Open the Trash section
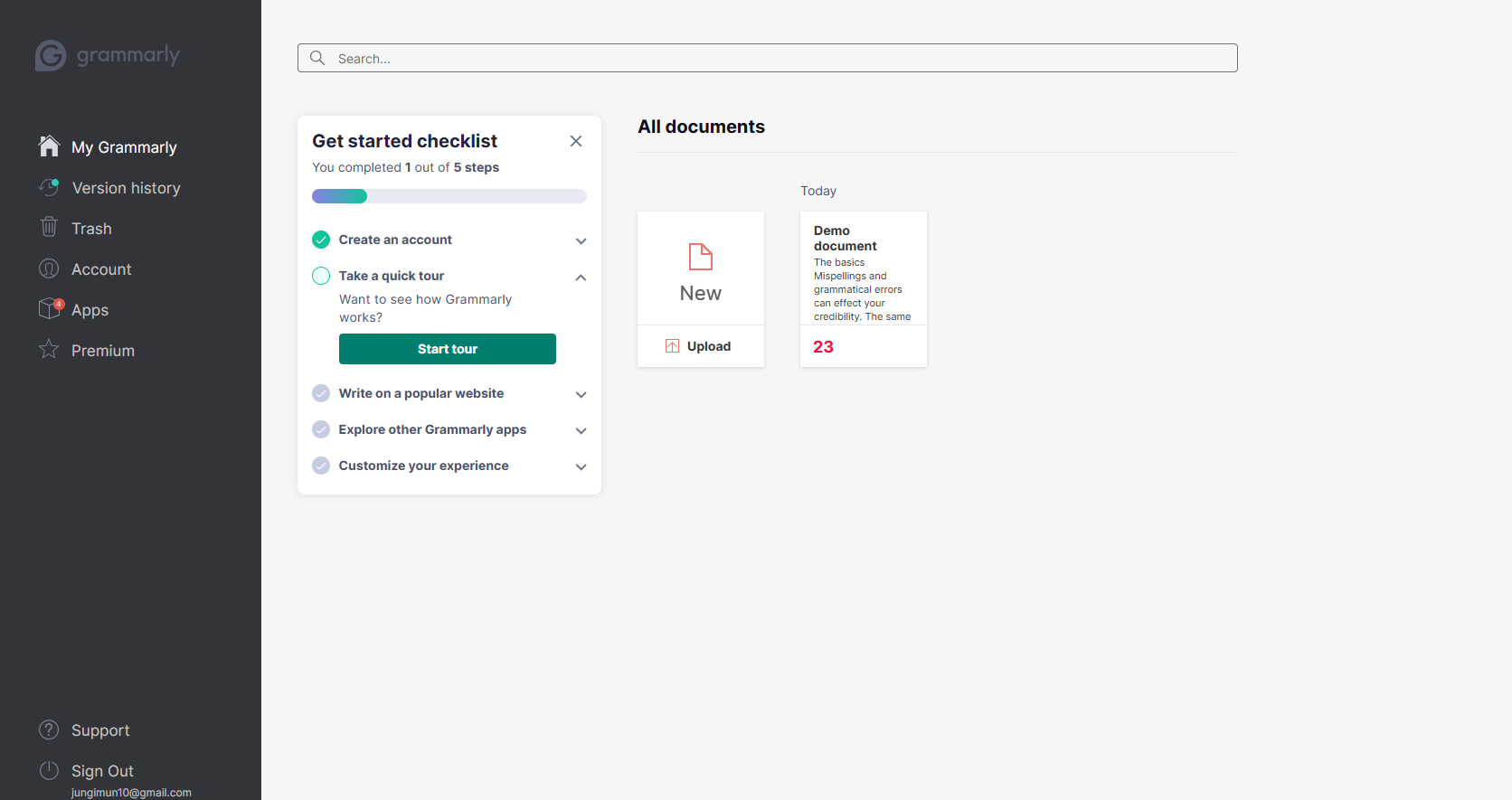This screenshot has height=800, width=1512. [x=91, y=229]
